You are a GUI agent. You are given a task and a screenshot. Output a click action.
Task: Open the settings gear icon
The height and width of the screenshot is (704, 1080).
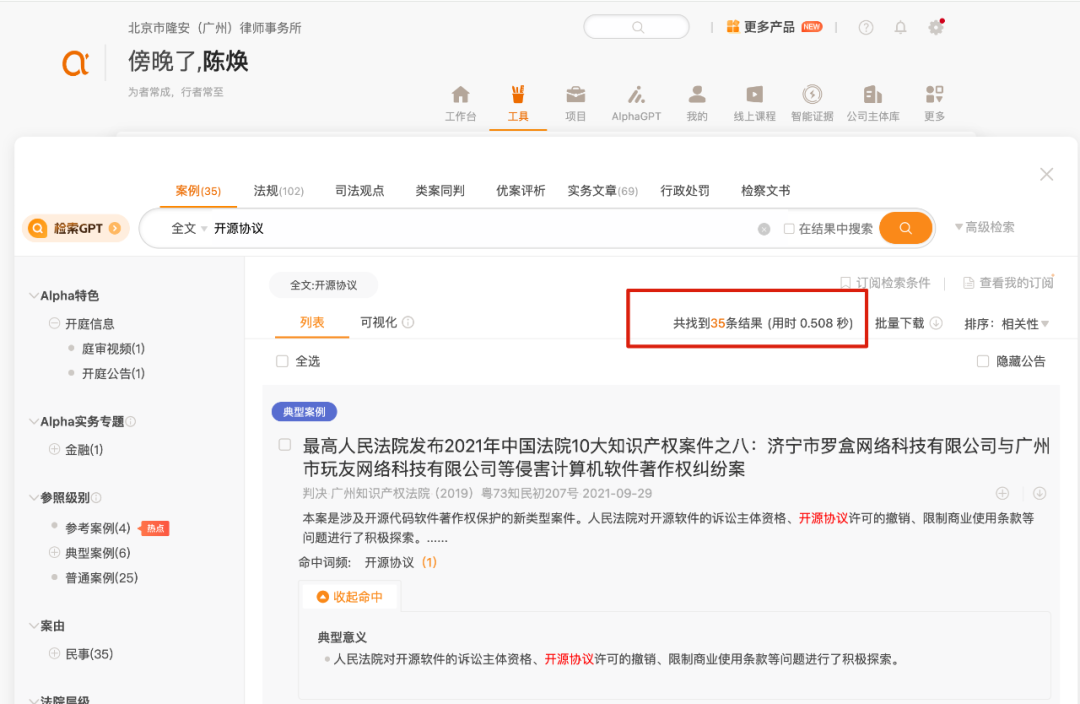click(x=935, y=28)
